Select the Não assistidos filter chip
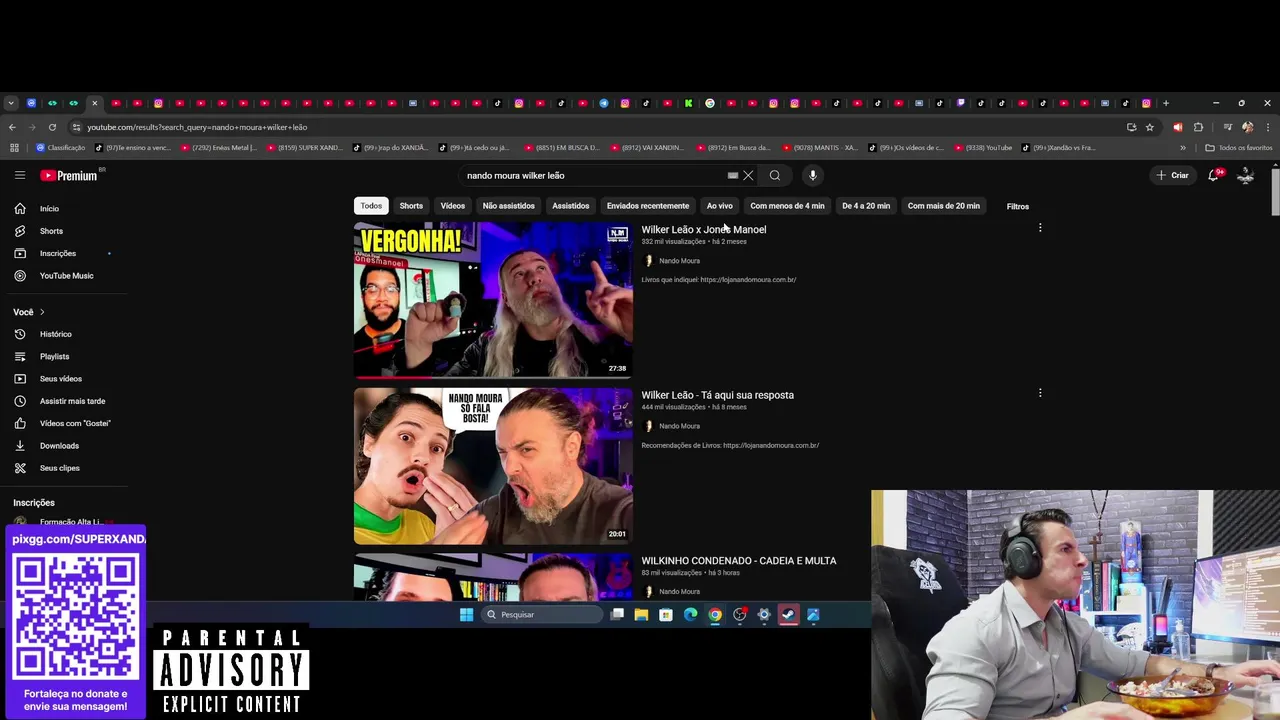Image resolution: width=1280 pixels, height=720 pixels. pyautogui.click(x=509, y=206)
